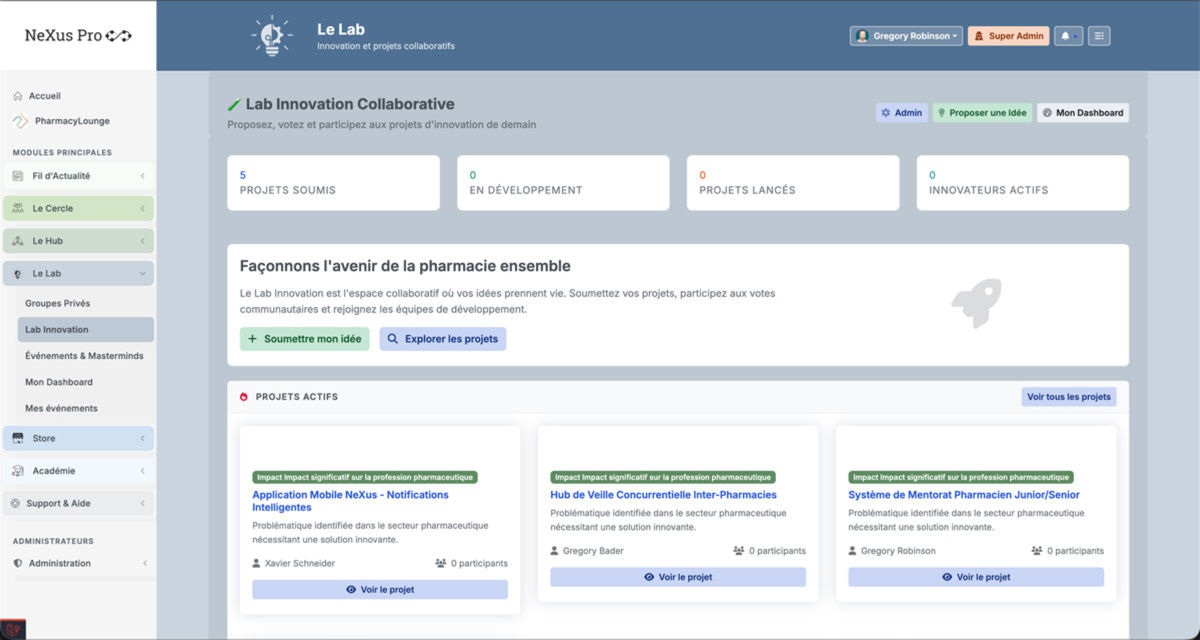Open the hamburger menu icon top right
The height and width of the screenshot is (640, 1200).
[1097, 35]
